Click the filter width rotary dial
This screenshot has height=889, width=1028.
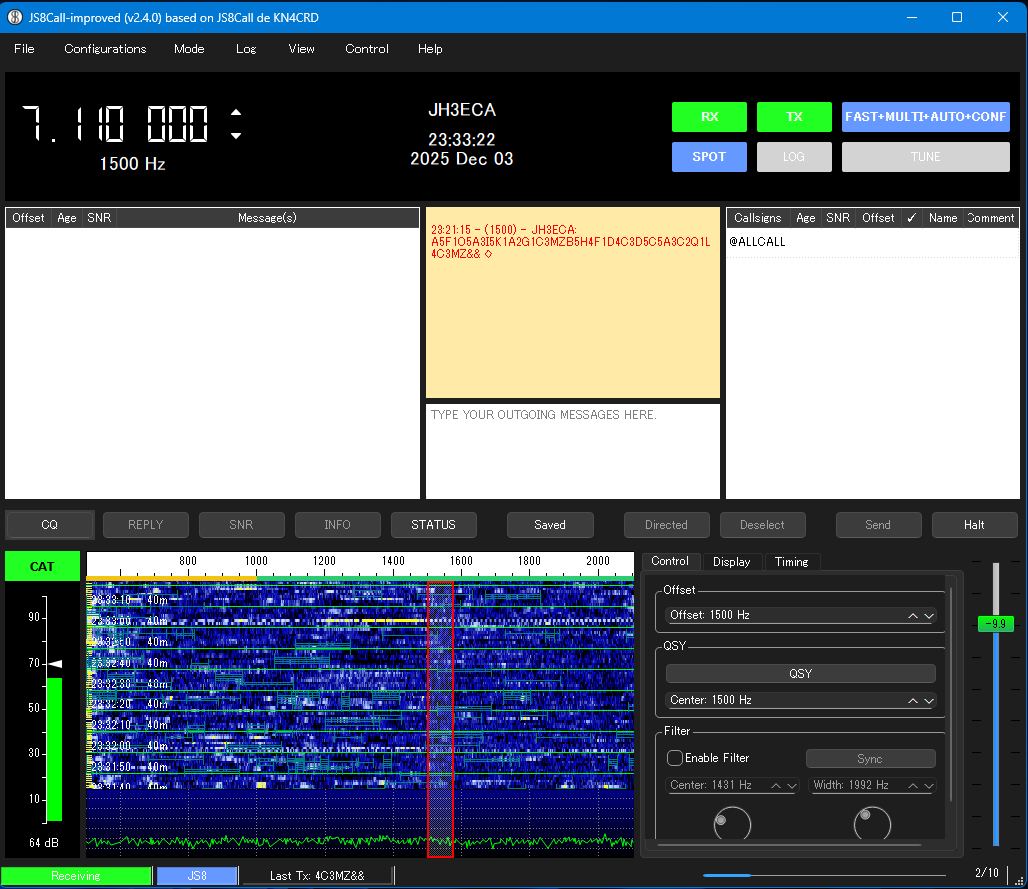click(x=871, y=824)
